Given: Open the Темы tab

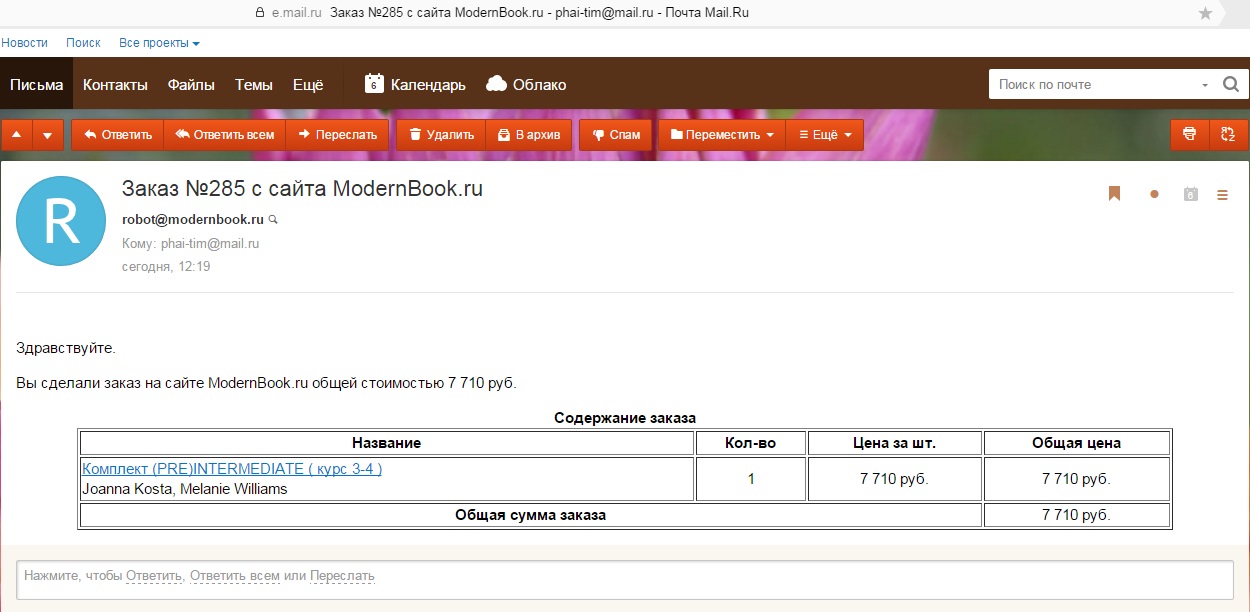Looking at the screenshot, I should tap(254, 85).
